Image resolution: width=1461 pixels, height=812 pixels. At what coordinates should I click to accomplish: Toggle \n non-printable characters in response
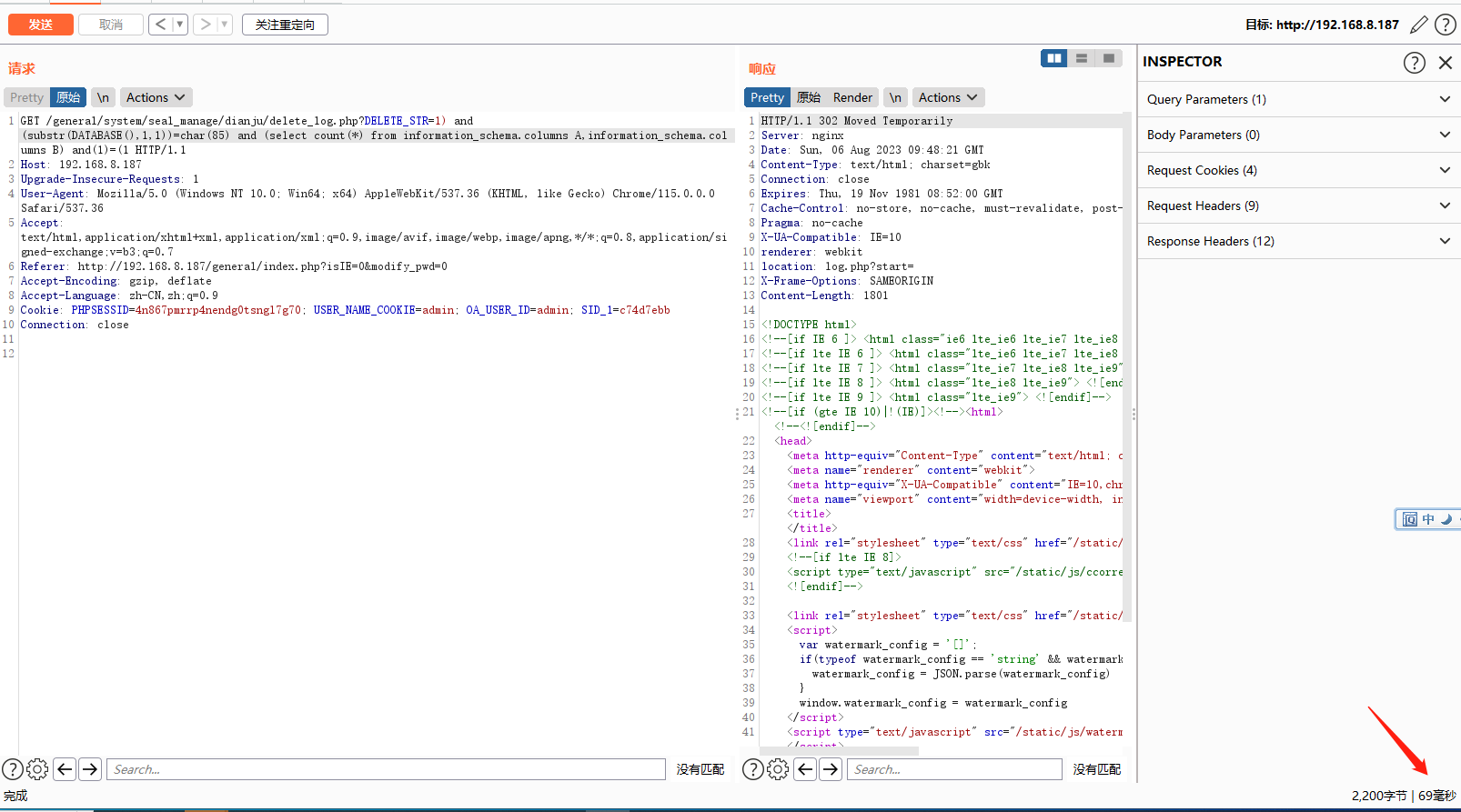tap(895, 97)
